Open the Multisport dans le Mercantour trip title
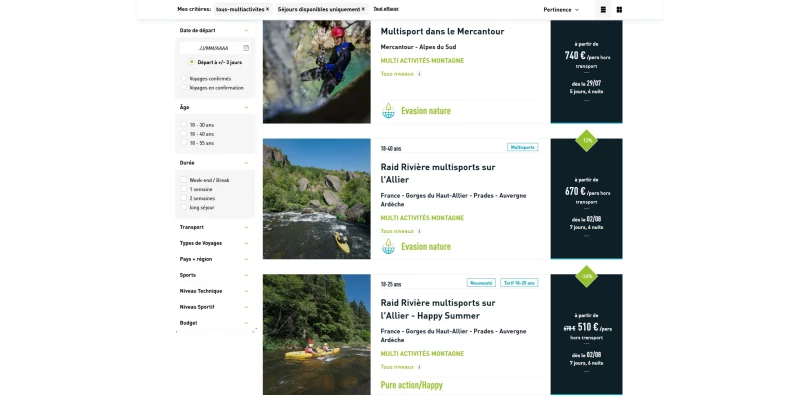The image size is (800, 400). (442, 31)
